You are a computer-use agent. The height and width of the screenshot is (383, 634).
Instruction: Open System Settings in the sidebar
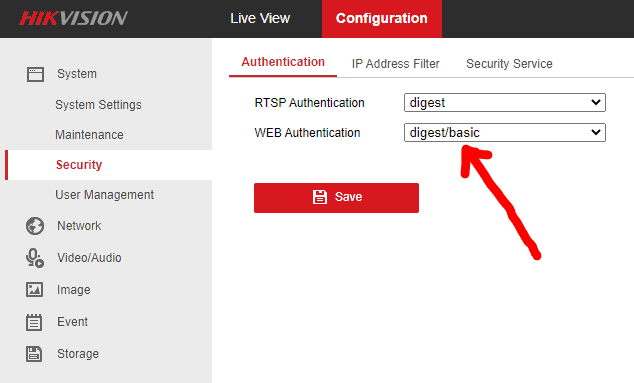click(98, 105)
